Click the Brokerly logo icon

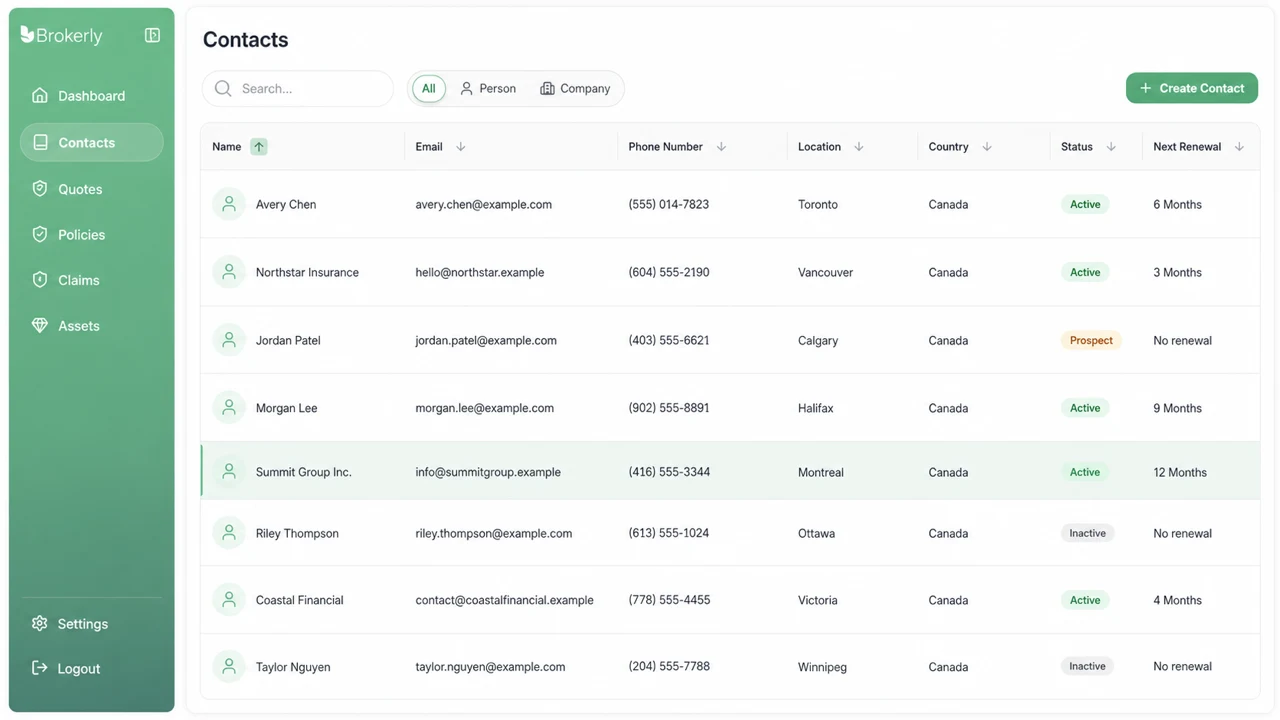(27, 35)
